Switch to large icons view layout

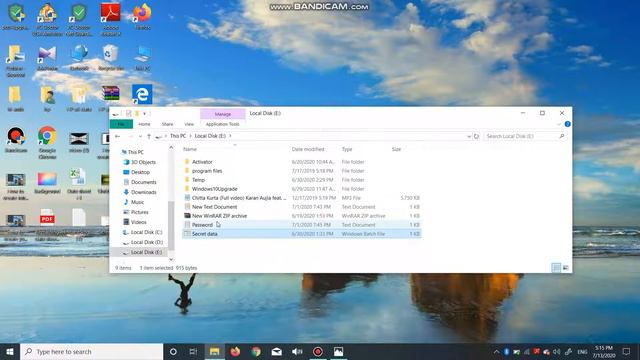click(565, 268)
